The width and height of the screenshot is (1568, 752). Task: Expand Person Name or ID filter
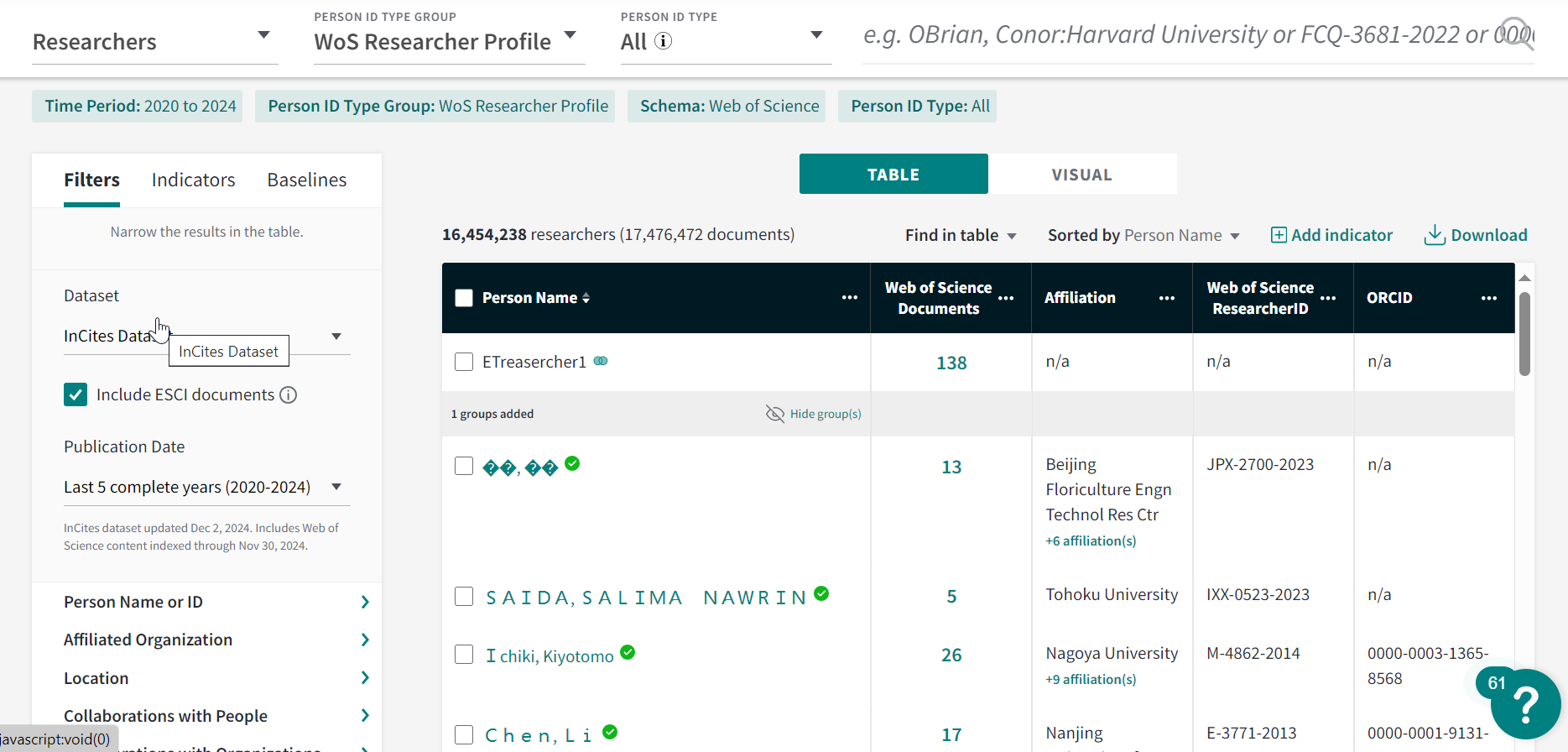click(216, 602)
